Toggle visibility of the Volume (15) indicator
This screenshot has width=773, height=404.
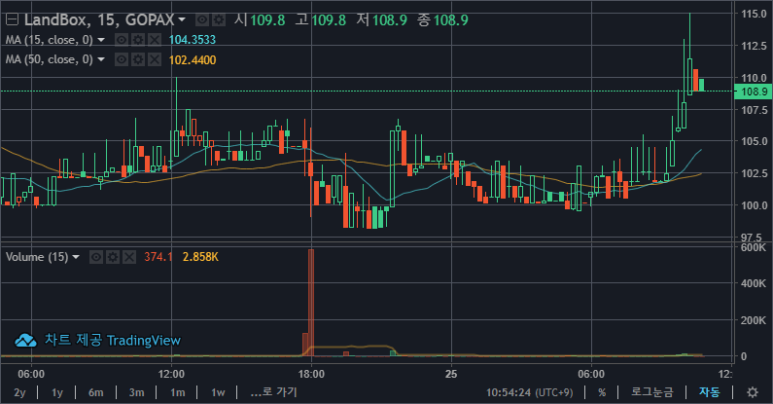click(96, 257)
